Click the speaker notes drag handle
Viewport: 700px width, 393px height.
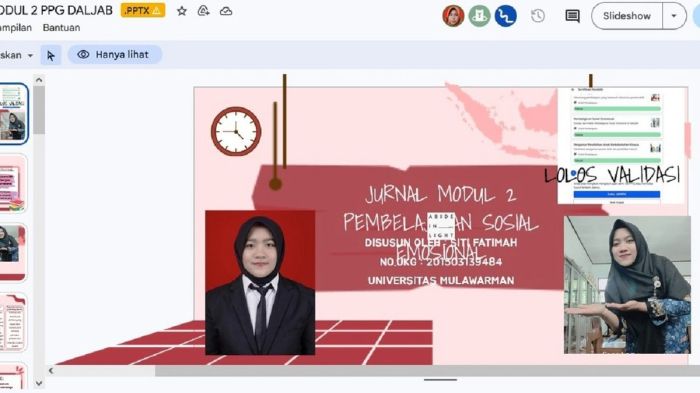[x=440, y=380]
